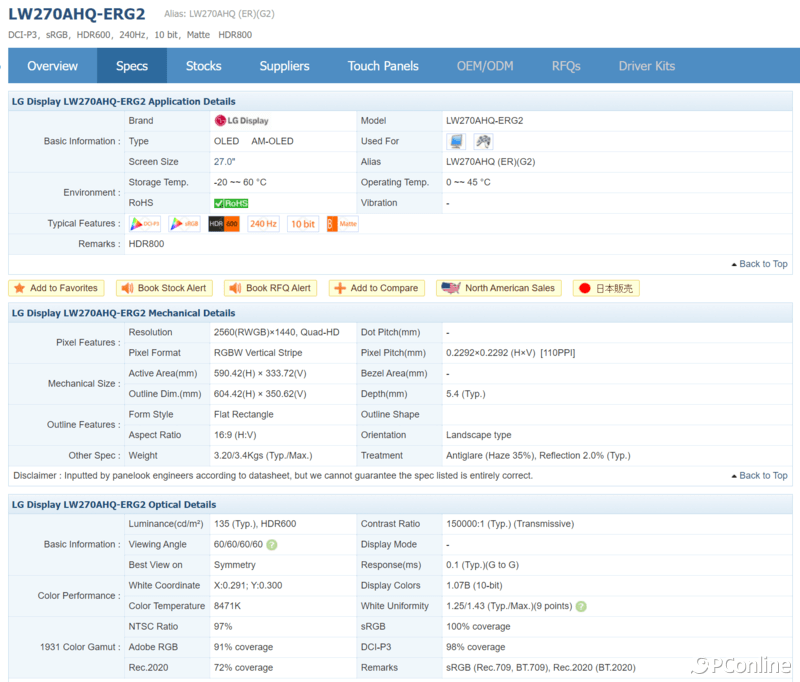This screenshot has width=800, height=682.
Task: Click the aspect ratio value 16:9 (H:V)
Action: (235, 435)
